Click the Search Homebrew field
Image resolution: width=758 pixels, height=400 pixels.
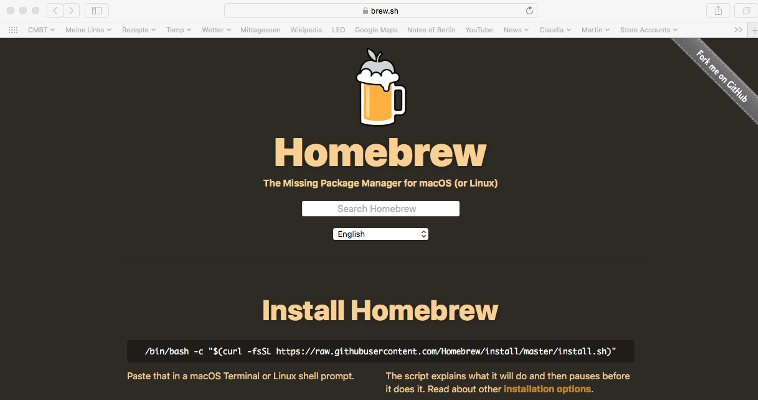pyautogui.click(x=380, y=209)
